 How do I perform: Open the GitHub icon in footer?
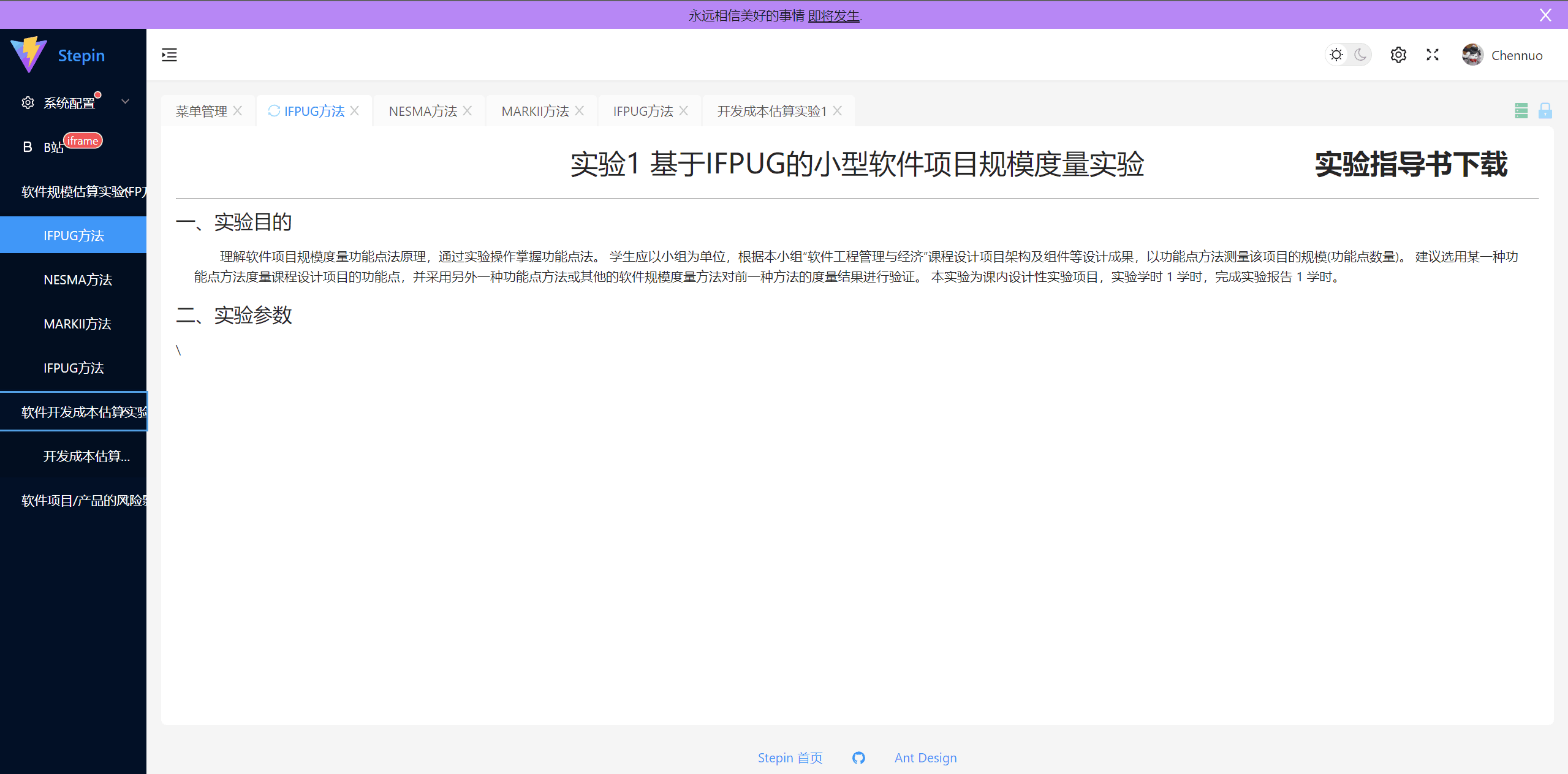pos(858,758)
